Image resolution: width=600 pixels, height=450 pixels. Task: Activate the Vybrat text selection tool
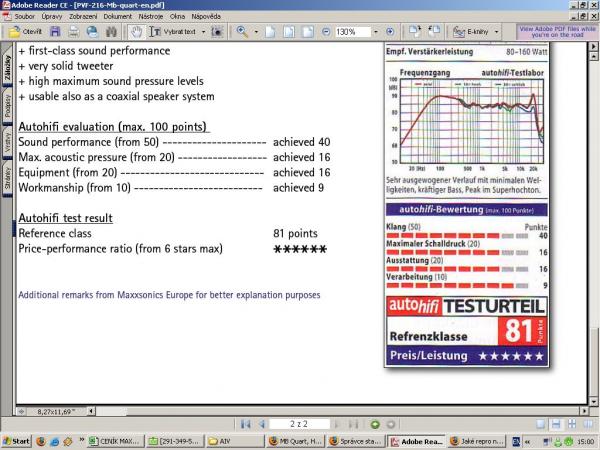[177, 31]
